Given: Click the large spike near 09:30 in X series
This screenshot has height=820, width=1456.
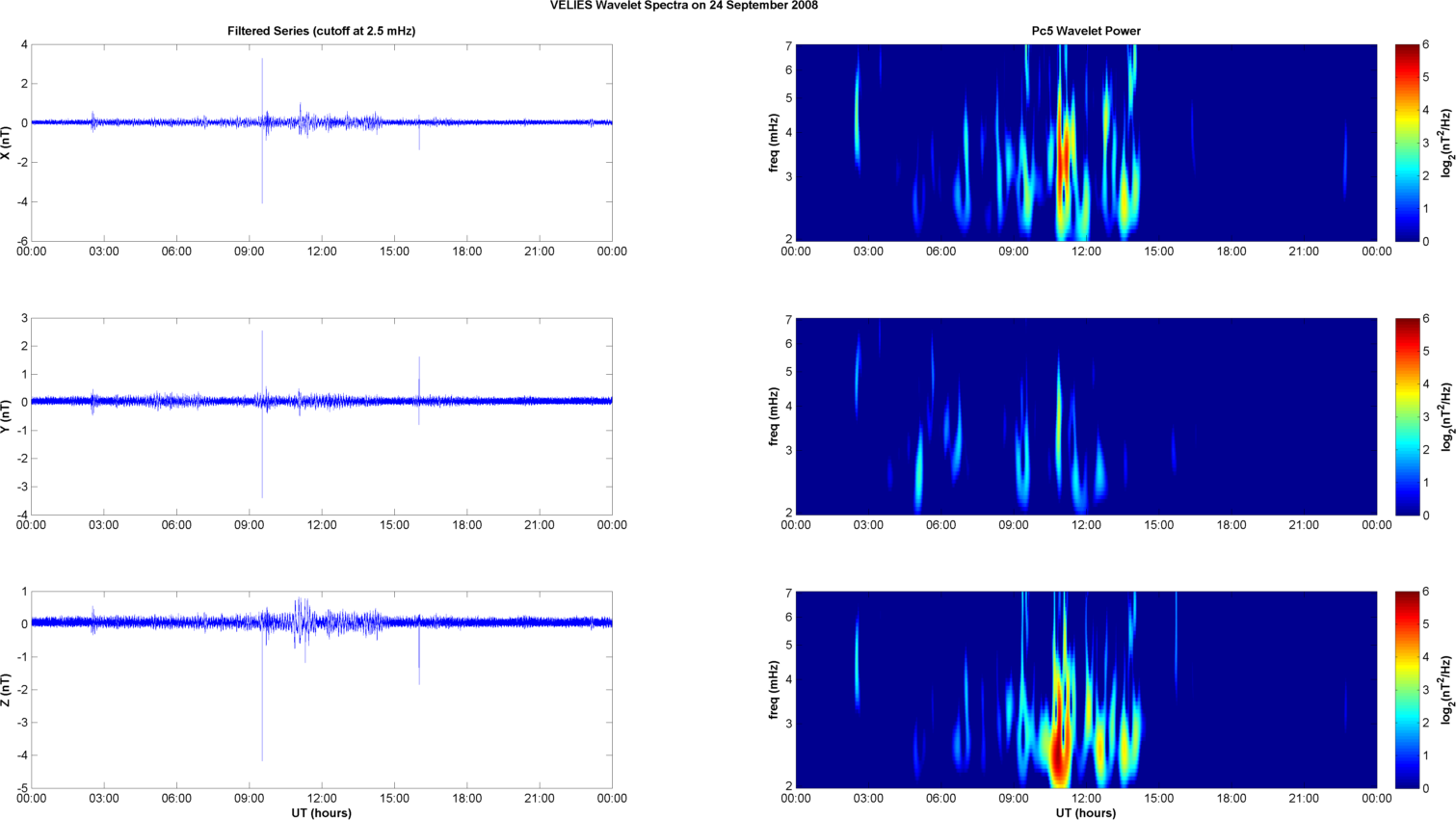Looking at the screenshot, I should 262,130.
